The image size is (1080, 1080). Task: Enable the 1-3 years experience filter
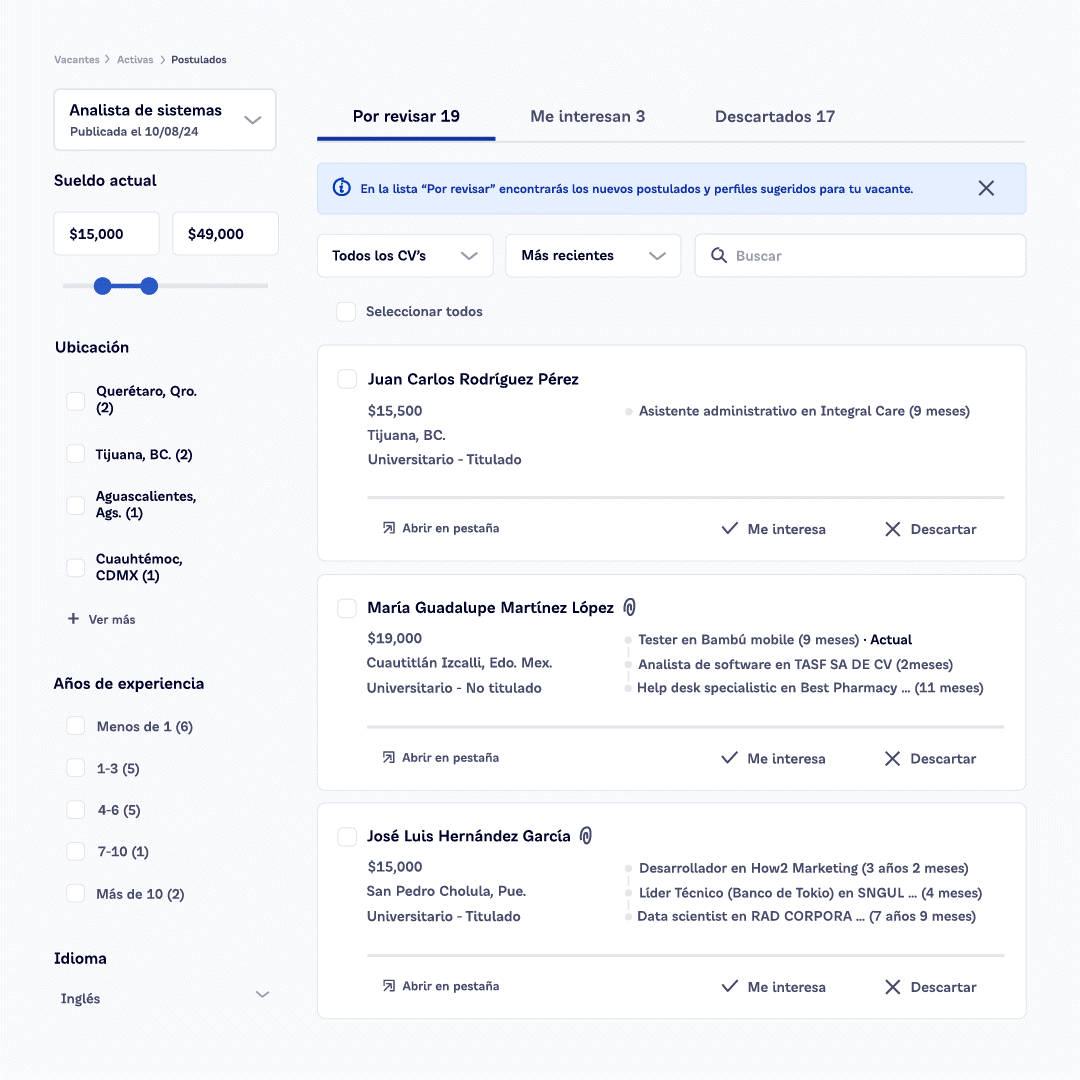tap(76, 768)
